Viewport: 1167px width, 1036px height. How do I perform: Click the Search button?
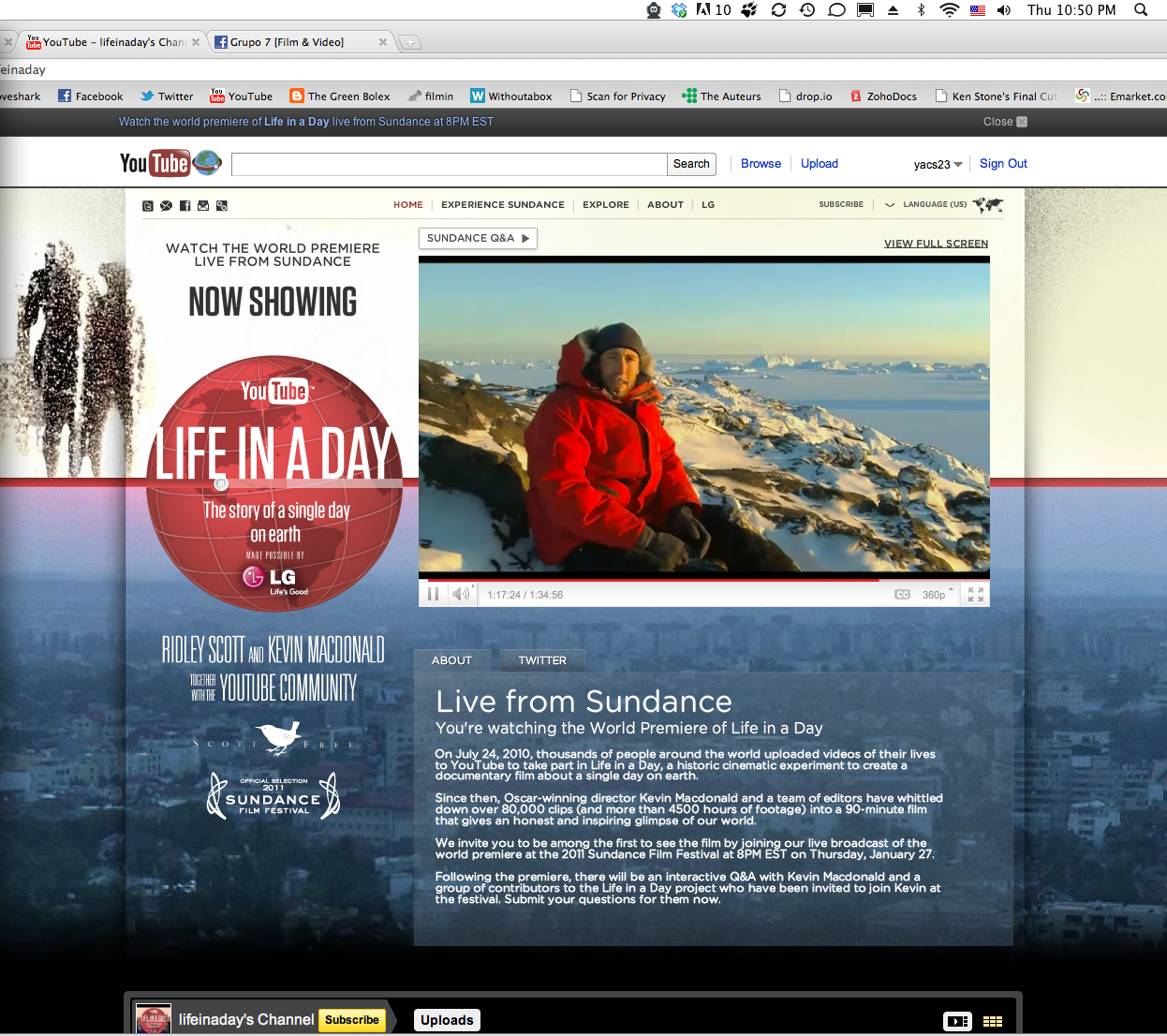pos(691,164)
